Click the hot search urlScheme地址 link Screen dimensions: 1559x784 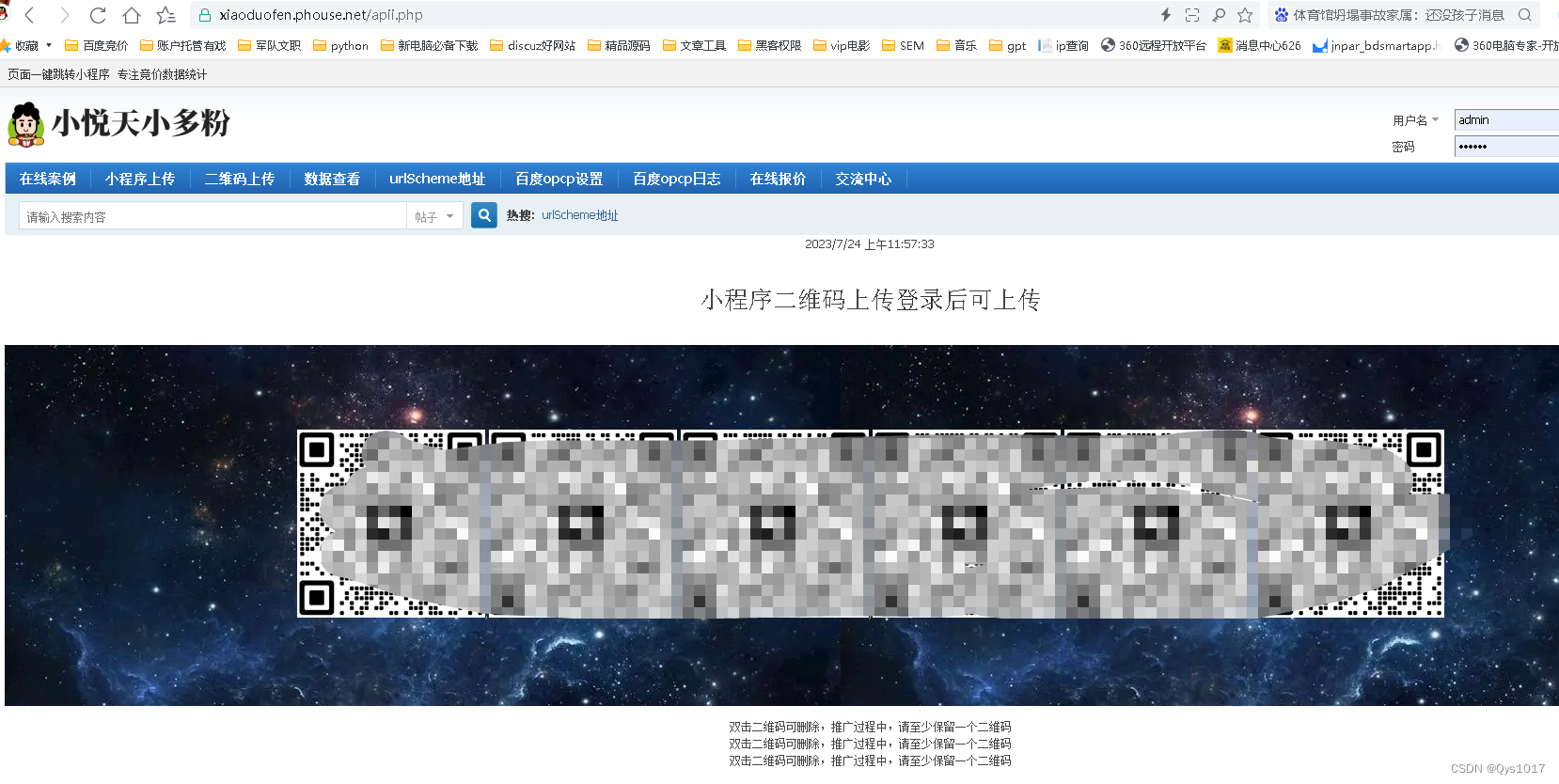coord(580,215)
